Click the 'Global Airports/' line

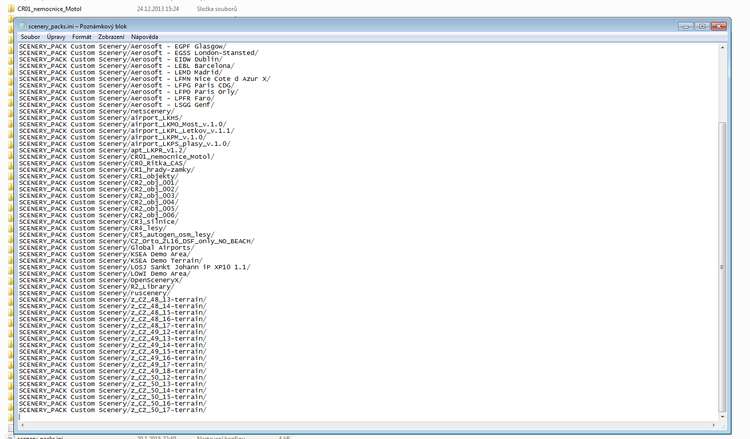(107, 248)
